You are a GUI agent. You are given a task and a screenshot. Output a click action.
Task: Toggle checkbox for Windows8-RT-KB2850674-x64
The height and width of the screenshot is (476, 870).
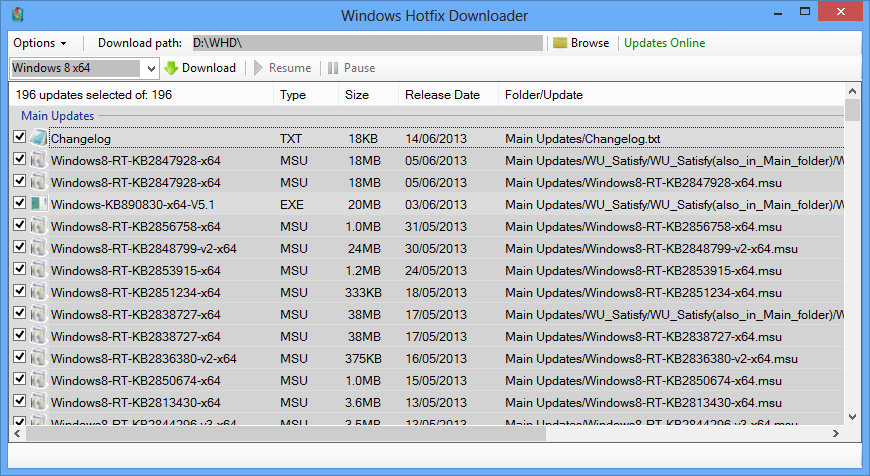pos(19,378)
